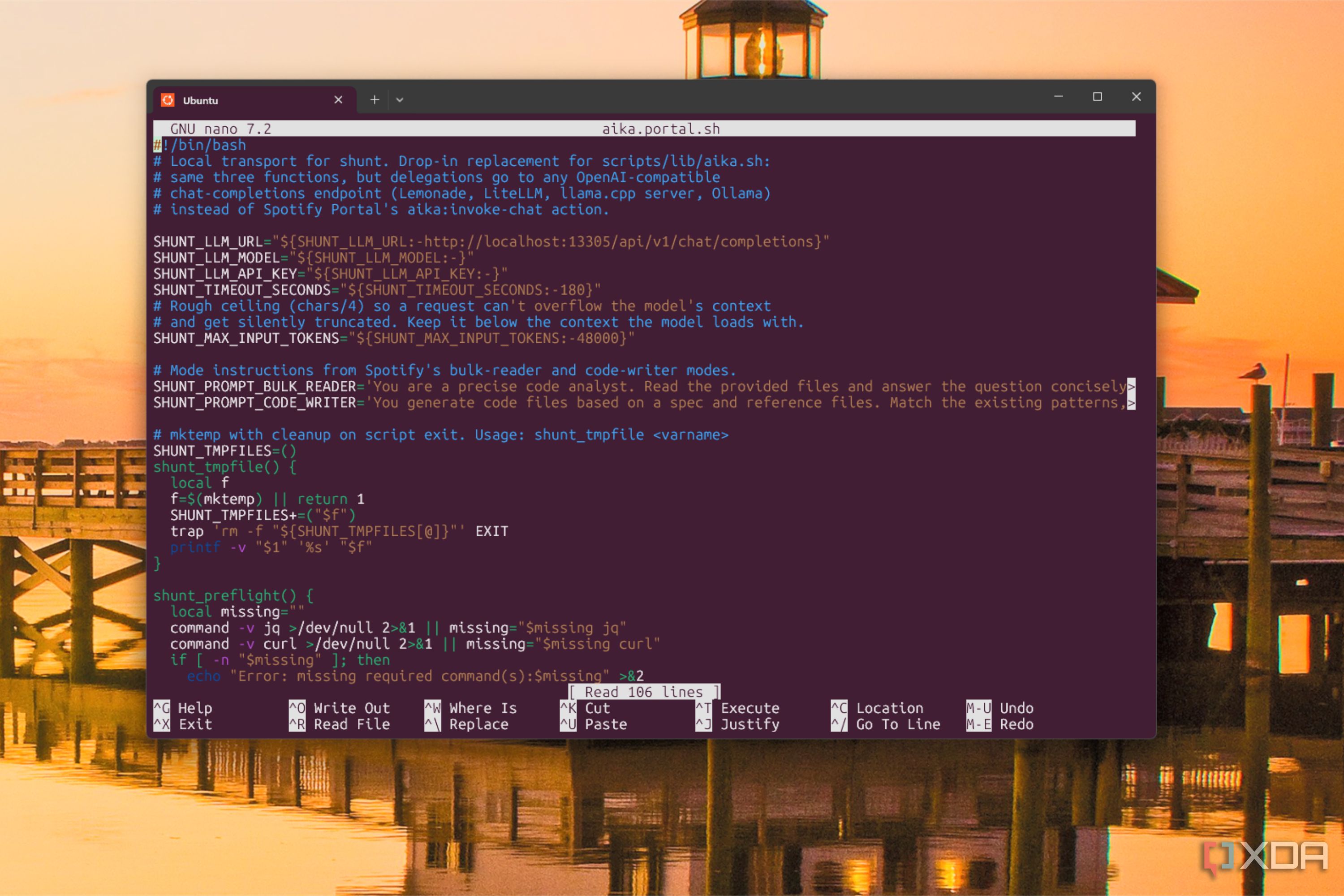Click the ^\ Replace shortcut
1344x896 pixels.
pyautogui.click(x=466, y=724)
